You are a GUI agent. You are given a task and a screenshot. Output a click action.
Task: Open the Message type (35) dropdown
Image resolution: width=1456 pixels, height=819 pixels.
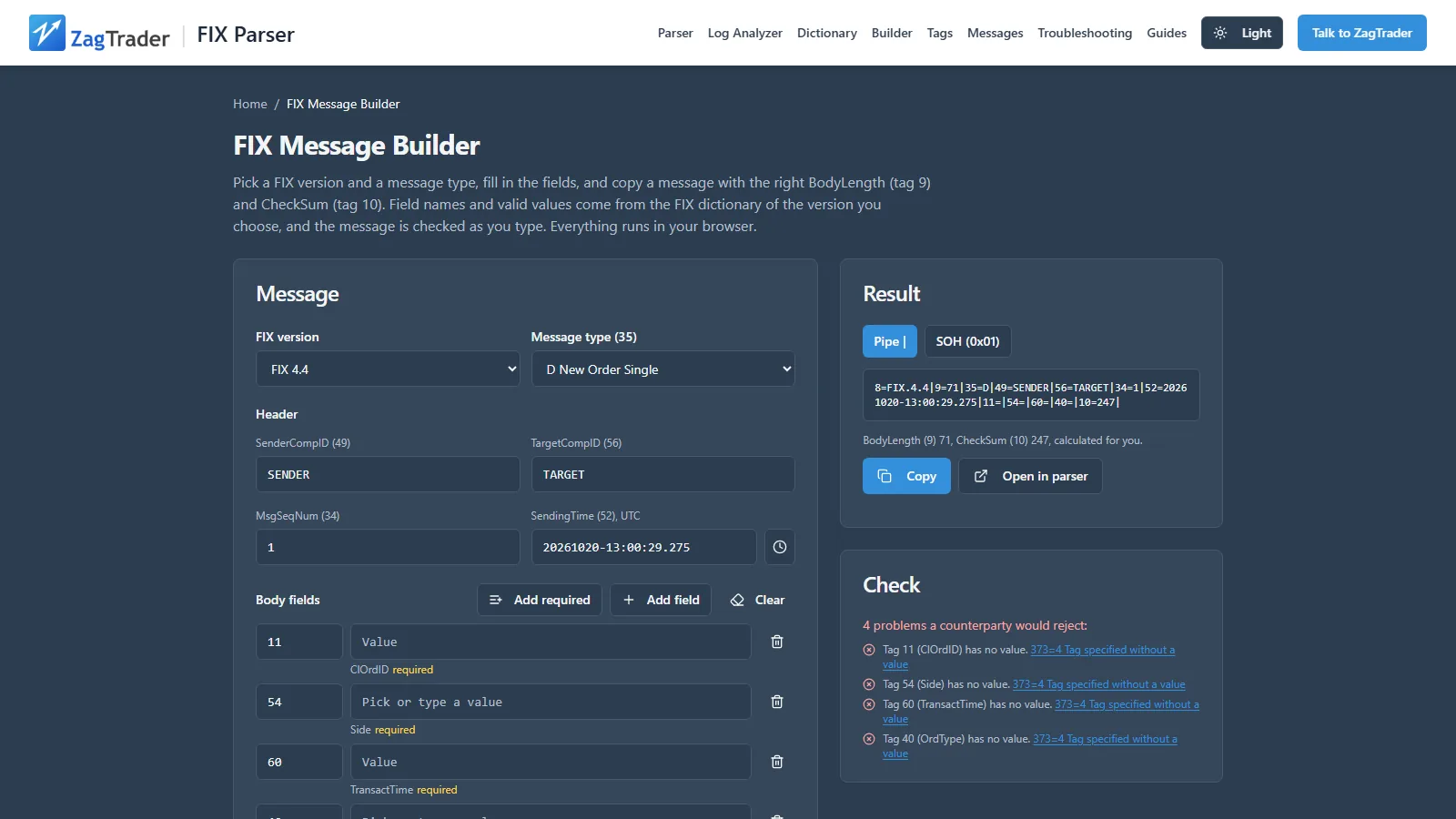pyautogui.click(x=663, y=369)
